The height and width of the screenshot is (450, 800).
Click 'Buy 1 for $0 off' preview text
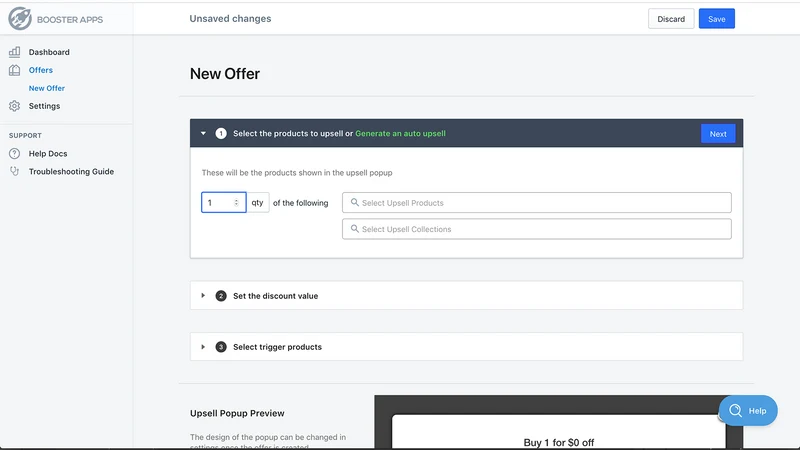tap(559, 442)
